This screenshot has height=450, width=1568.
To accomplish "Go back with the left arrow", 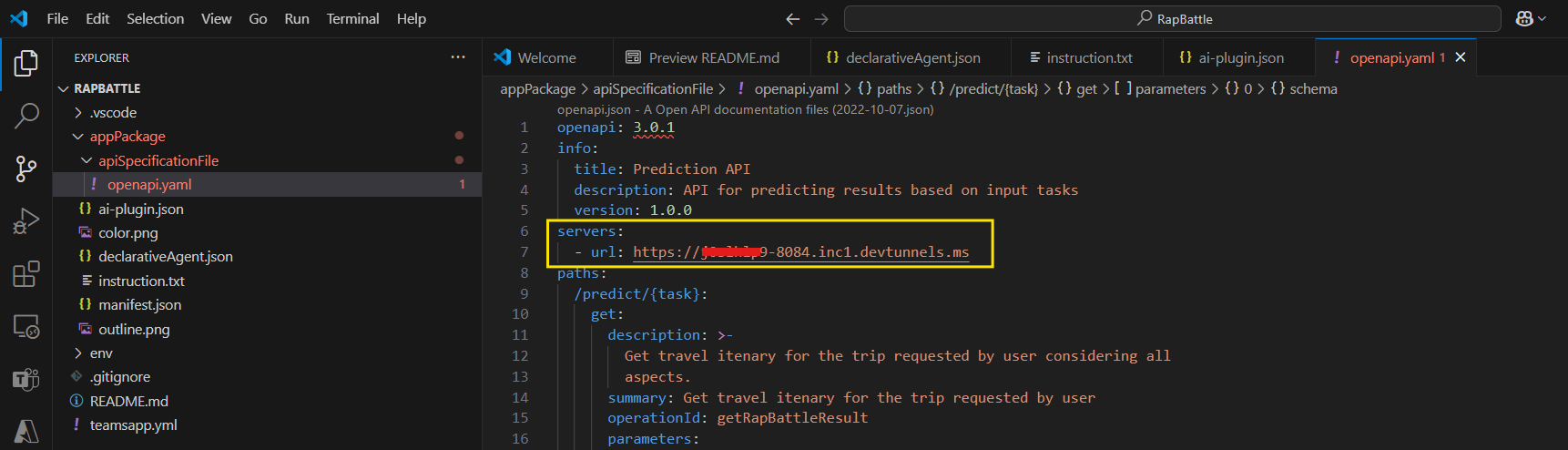I will pyautogui.click(x=793, y=18).
